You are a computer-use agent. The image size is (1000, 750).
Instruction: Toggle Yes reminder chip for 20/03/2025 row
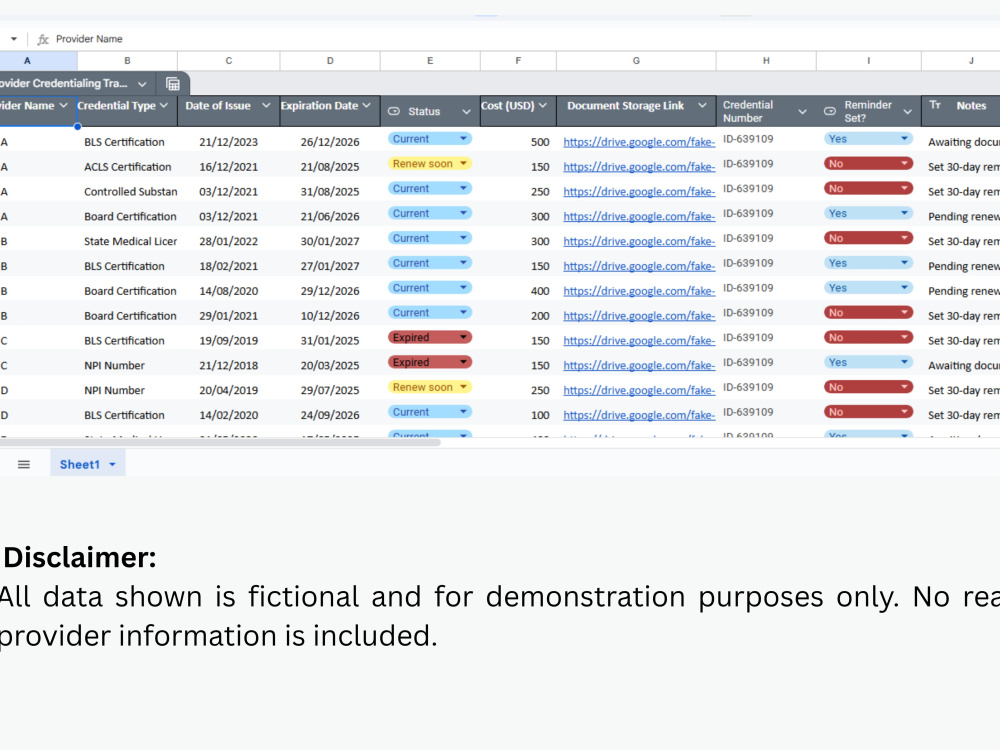click(x=869, y=362)
